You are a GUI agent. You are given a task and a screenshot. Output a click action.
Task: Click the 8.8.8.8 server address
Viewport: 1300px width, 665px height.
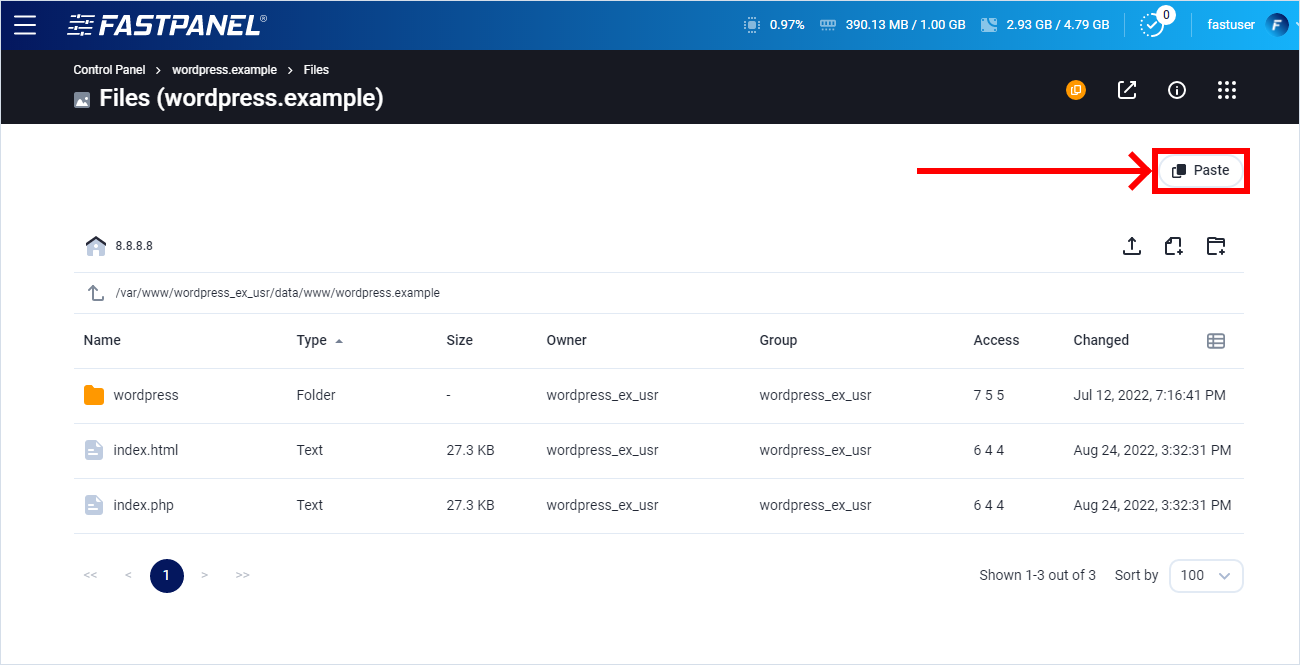(x=134, y=246)
